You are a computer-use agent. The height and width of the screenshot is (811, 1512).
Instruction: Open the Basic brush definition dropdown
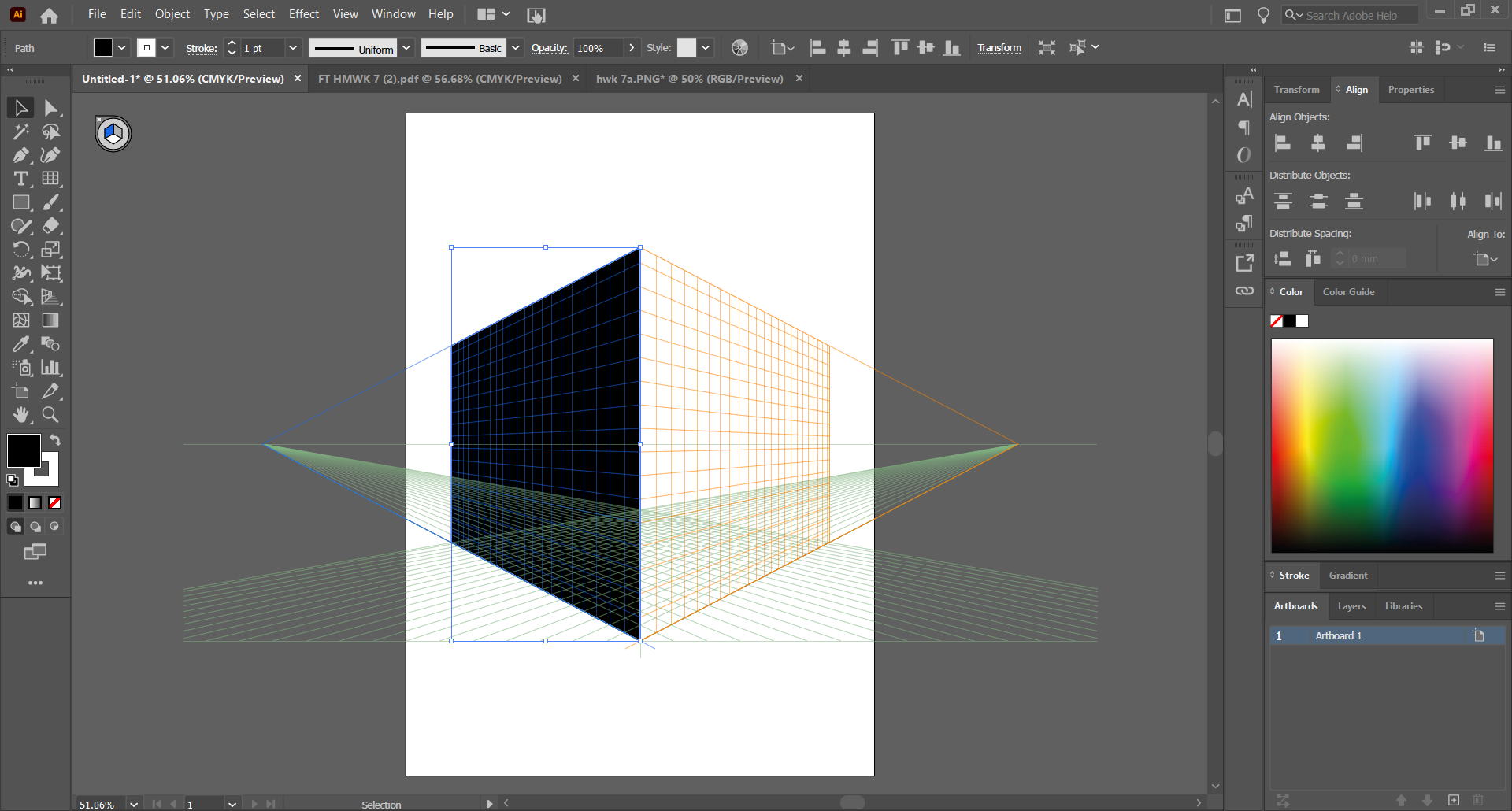click(x=515, y=47)
